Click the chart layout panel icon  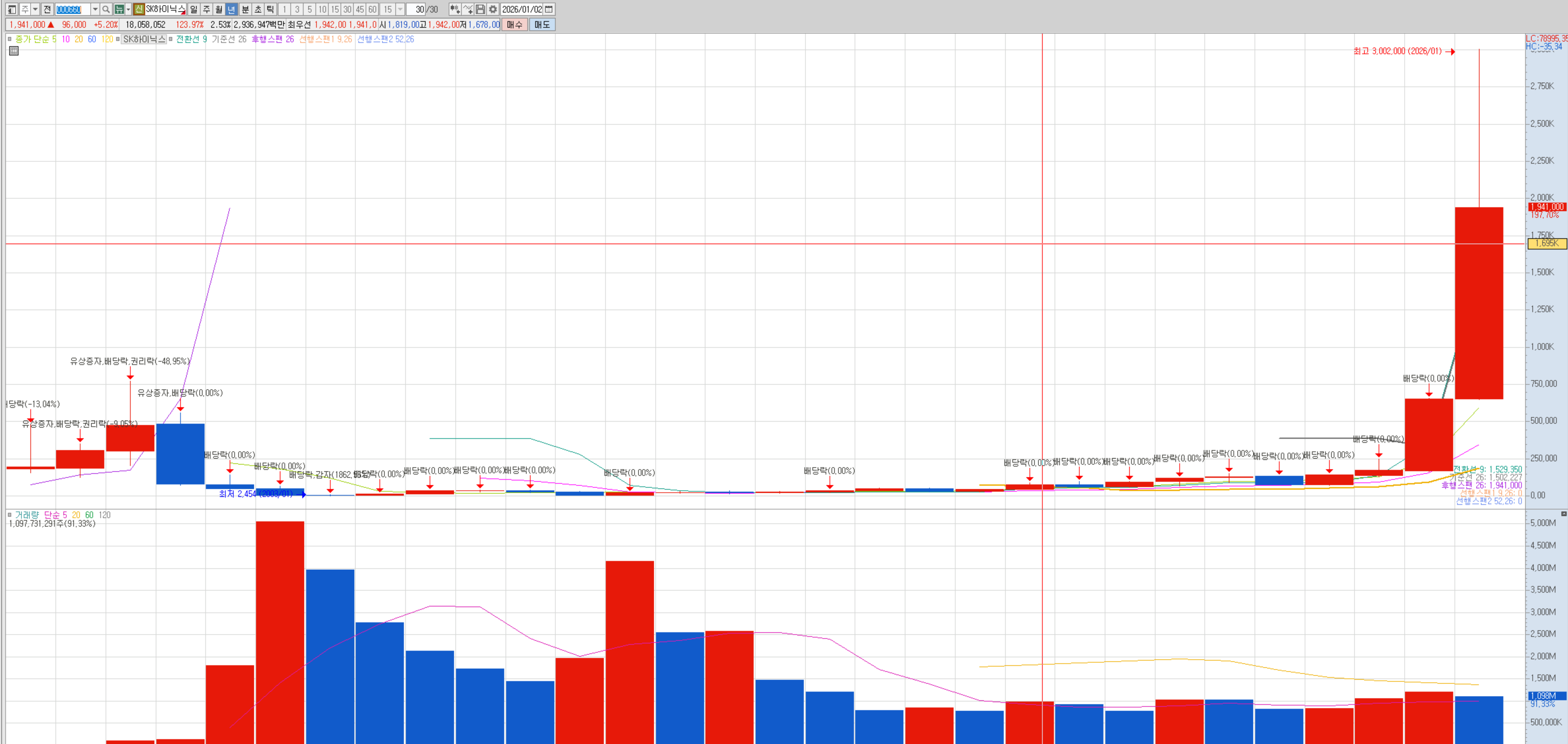click(x=11, y=9)
